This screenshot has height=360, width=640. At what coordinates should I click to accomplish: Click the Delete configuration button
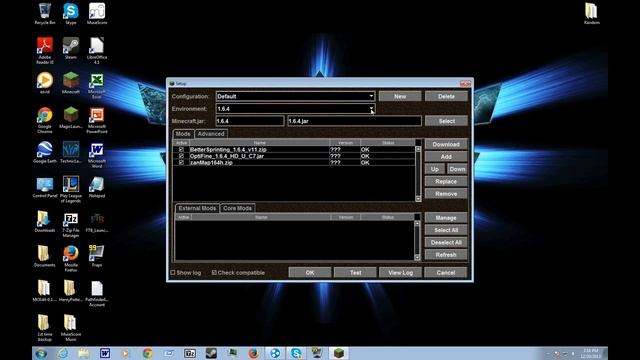[446, 96]
